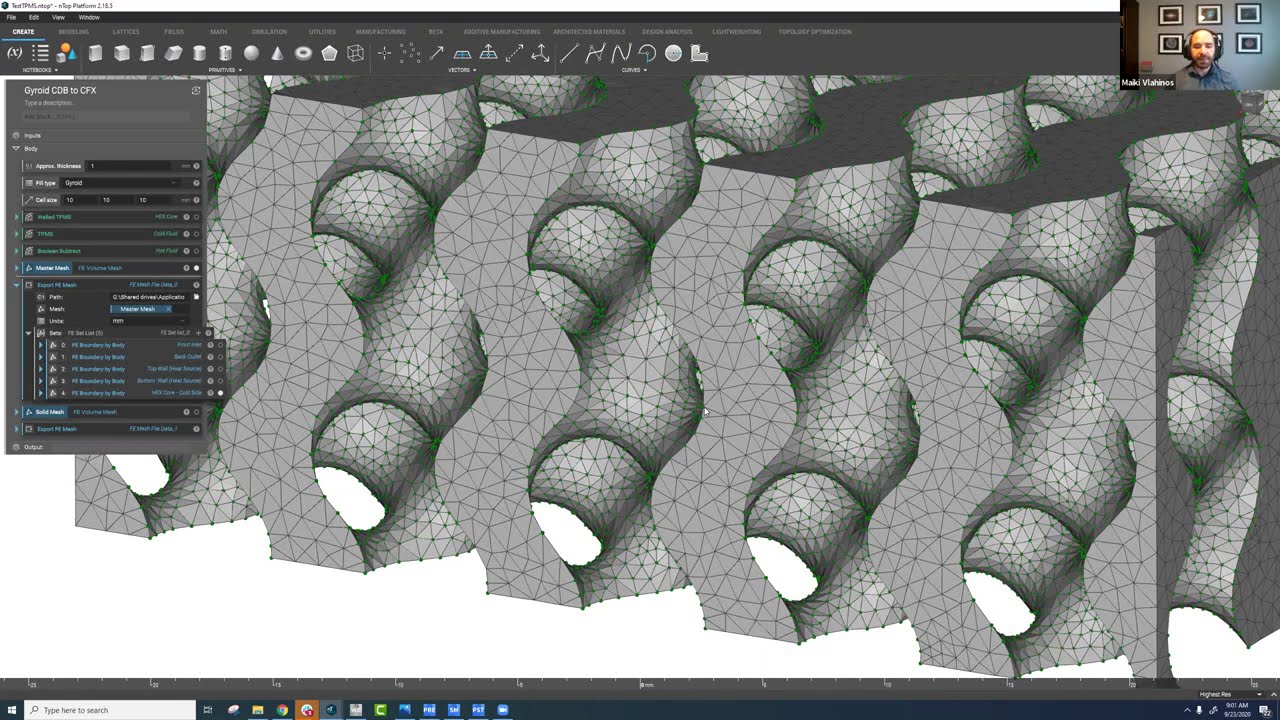1280x720 pixels.
Task: Click the browse file icon for Path
Action: point(196,297)
